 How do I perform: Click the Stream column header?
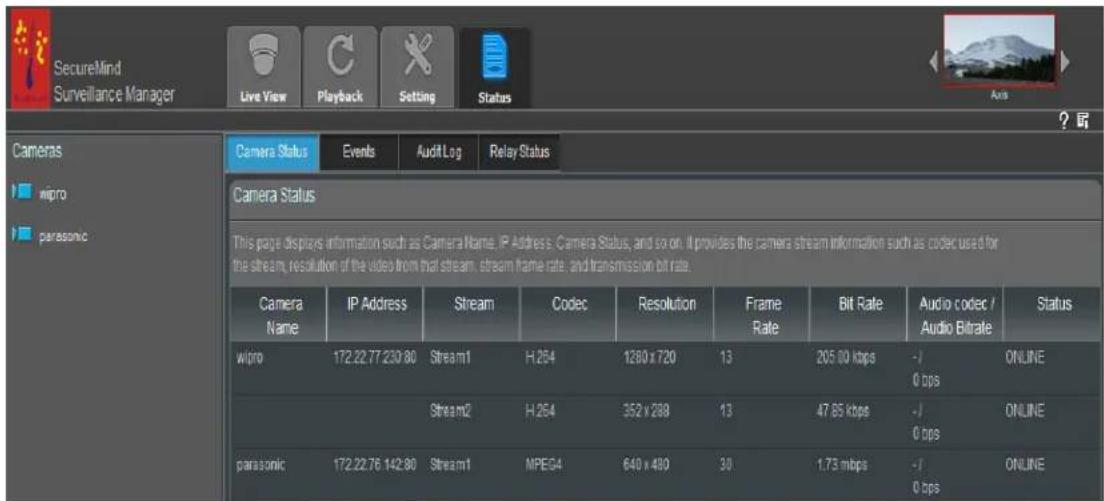(x=472, y=316)
